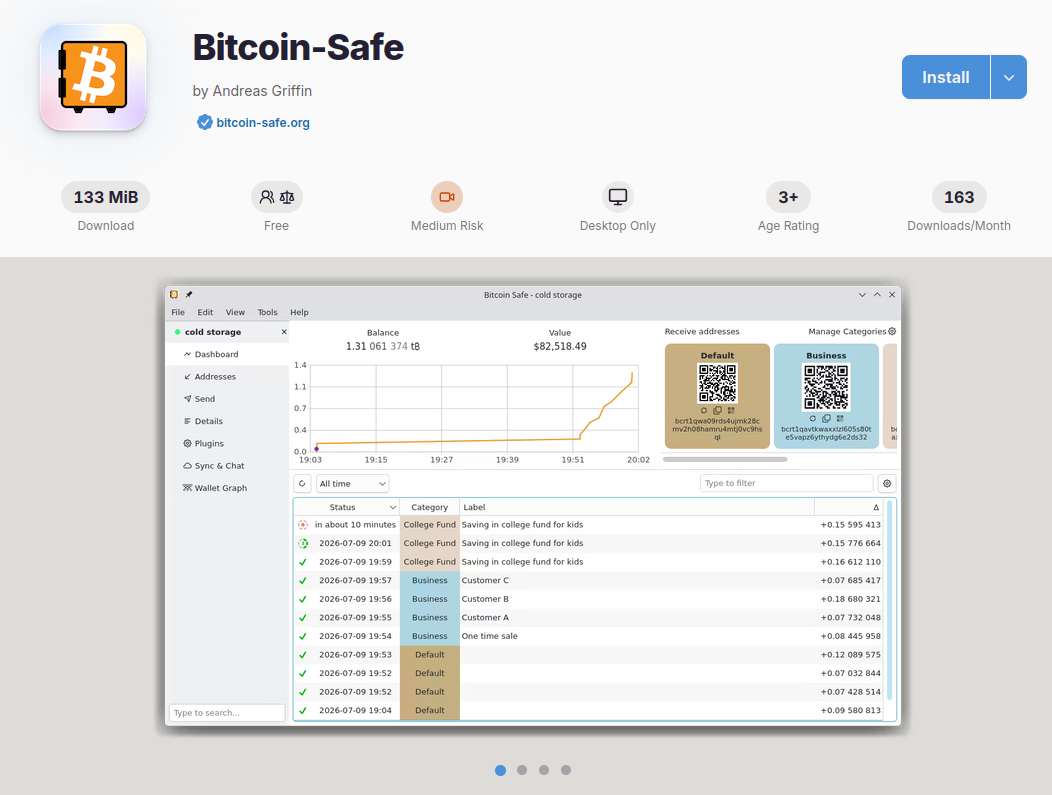The width and height of the screenshot is (1052, 795).
Task: Click the Install button
Action: (x=945, y=77)
